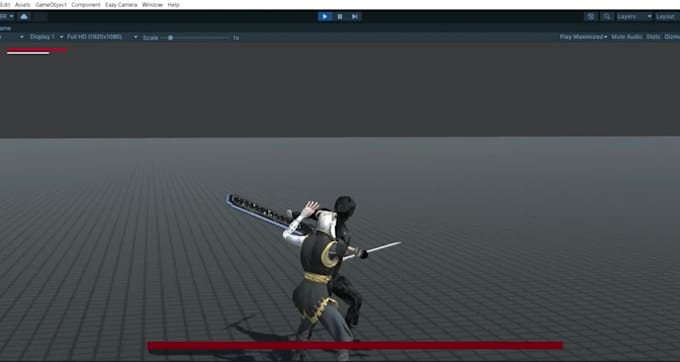Click the Scale slider handle
Screen dimensions: 680x362
point(170,38)
